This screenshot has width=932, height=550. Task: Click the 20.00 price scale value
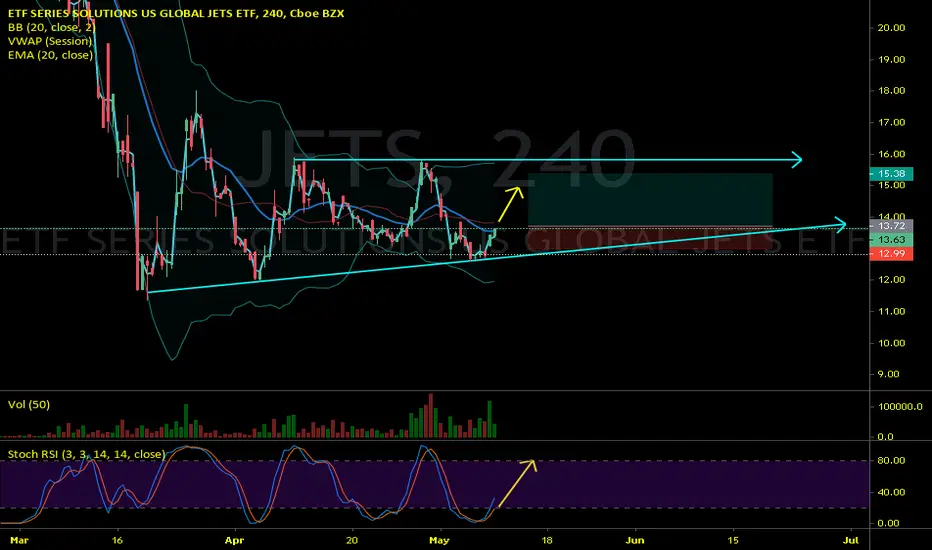coord(892,27)
